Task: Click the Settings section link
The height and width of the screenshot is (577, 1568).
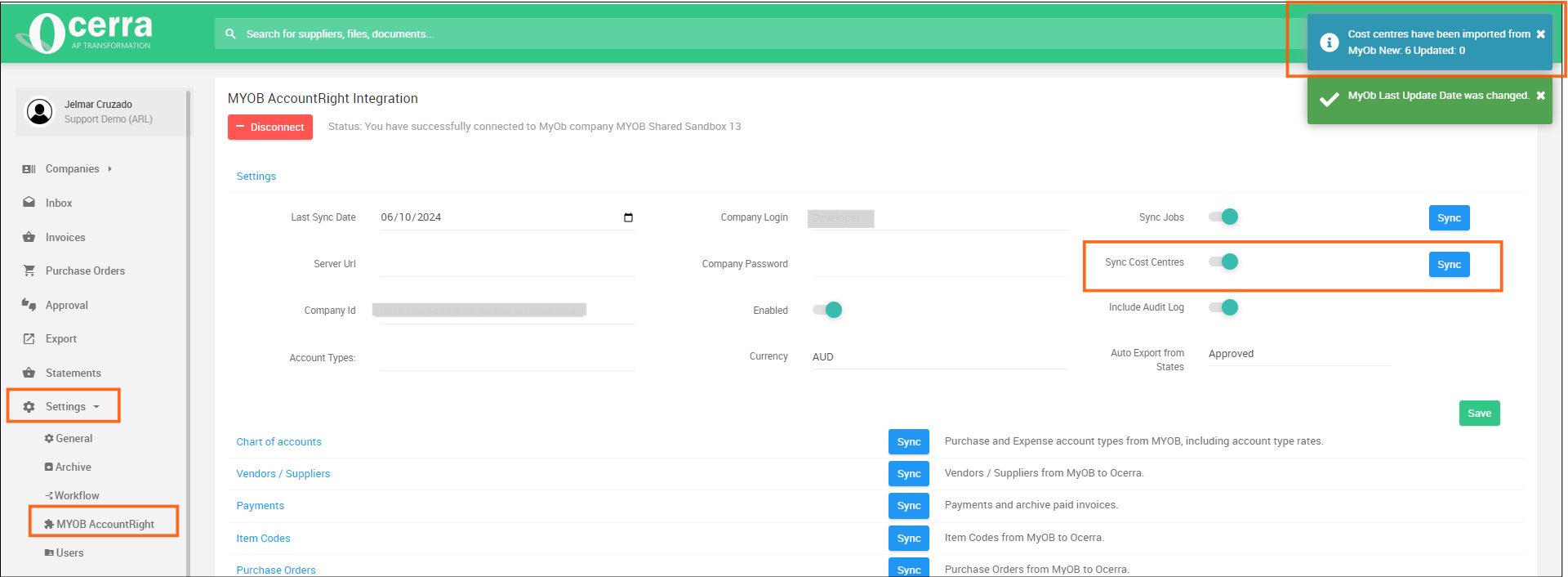Action: 256,177
